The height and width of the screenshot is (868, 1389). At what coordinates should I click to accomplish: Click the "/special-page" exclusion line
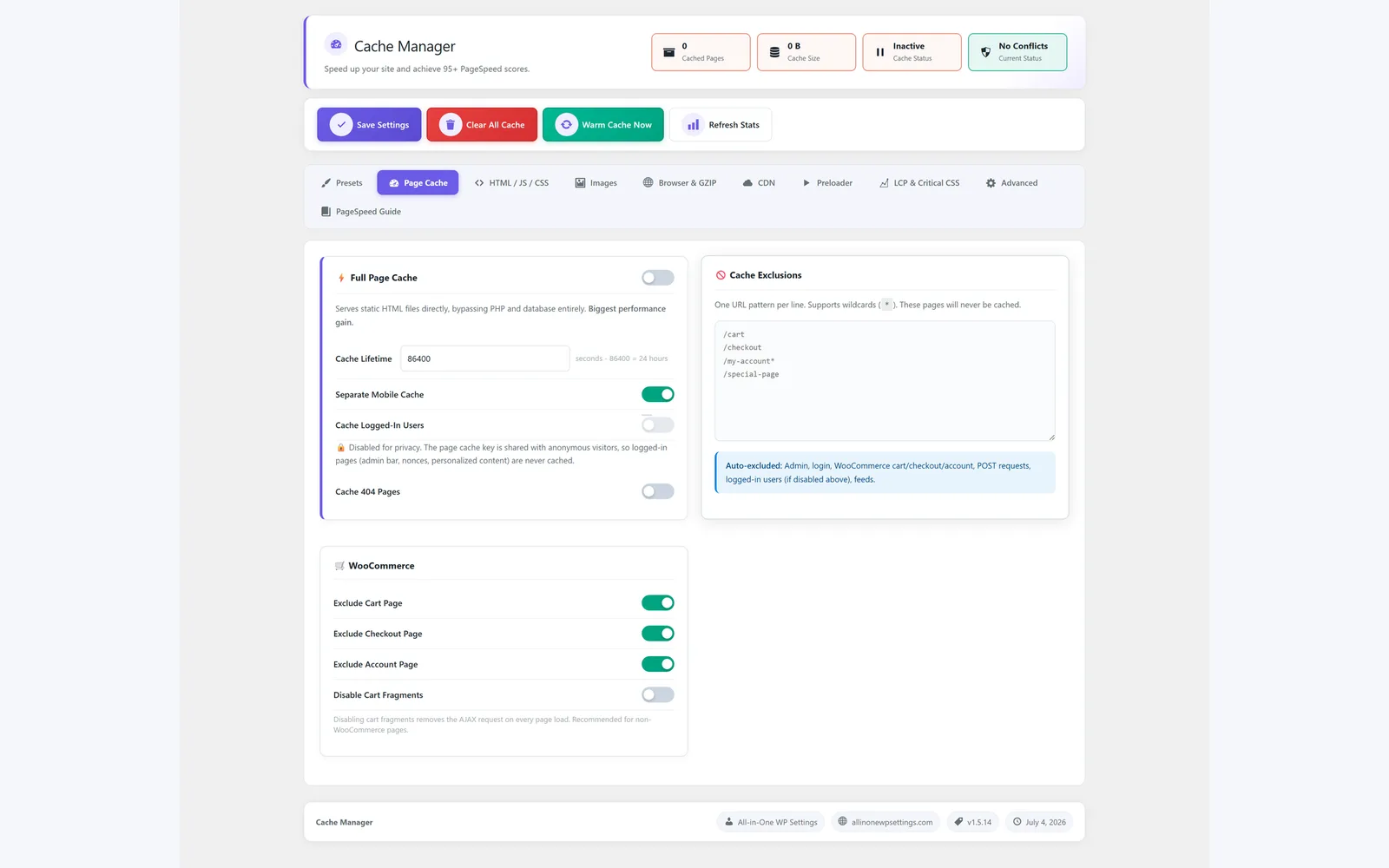point(751,374)
